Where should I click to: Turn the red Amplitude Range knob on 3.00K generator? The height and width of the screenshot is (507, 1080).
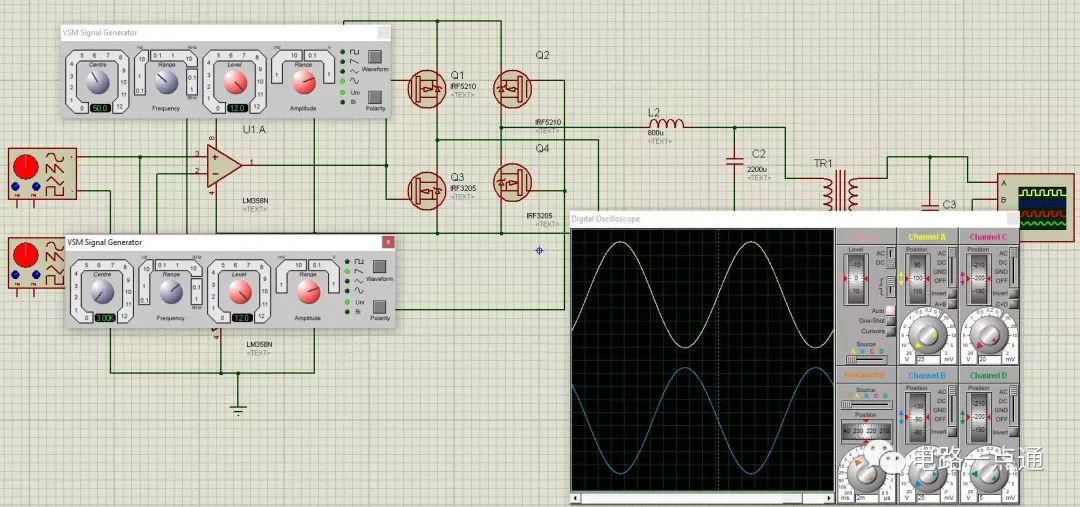point(308,292)
